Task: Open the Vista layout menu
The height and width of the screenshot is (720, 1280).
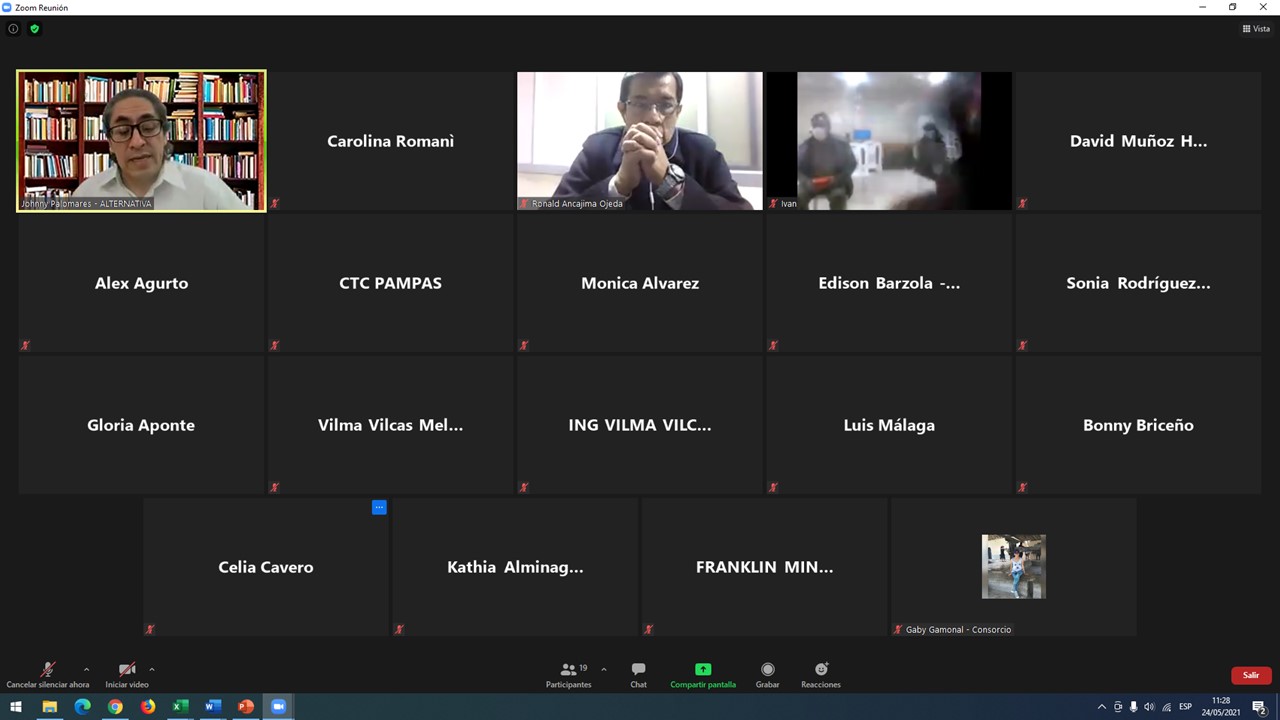Action: (1256, 29)
